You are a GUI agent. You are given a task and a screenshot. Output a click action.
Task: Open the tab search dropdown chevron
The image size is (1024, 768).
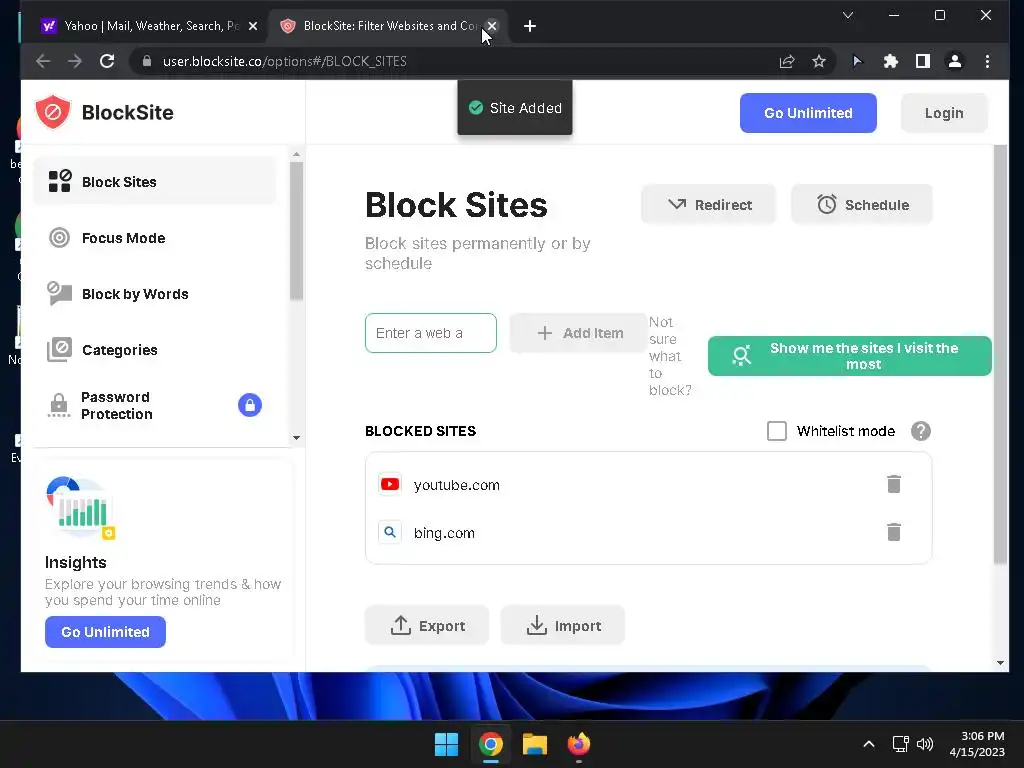[848, 15]
